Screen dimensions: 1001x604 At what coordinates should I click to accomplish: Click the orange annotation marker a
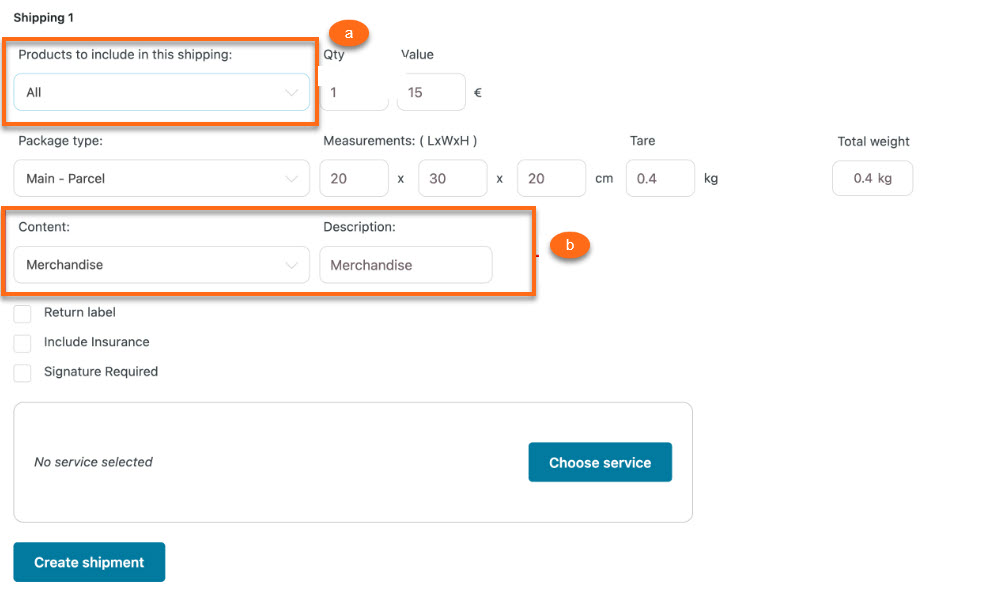(349, 33)
